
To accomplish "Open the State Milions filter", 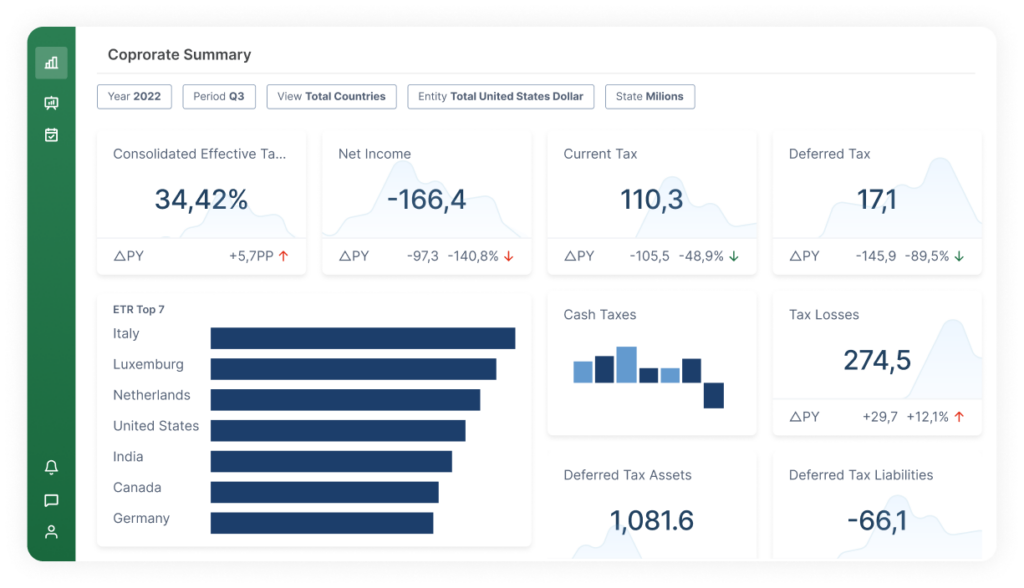I will [650, 96].
